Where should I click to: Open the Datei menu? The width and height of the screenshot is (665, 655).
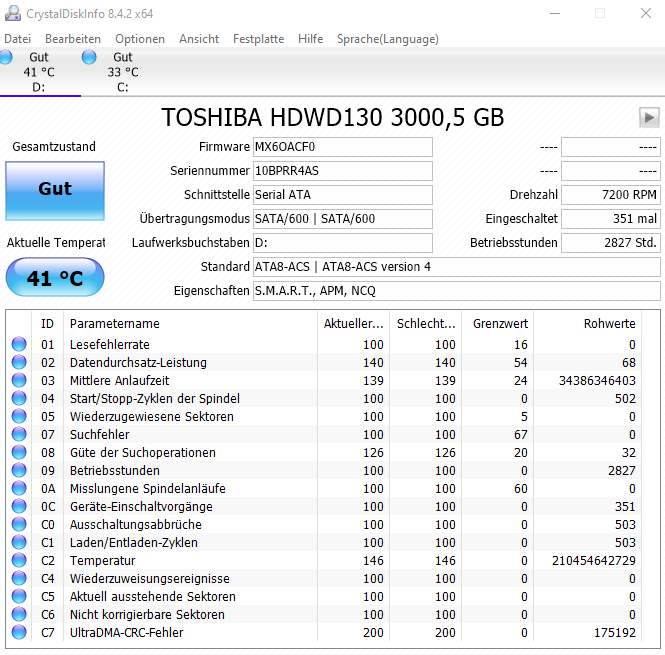pos(17,39)
